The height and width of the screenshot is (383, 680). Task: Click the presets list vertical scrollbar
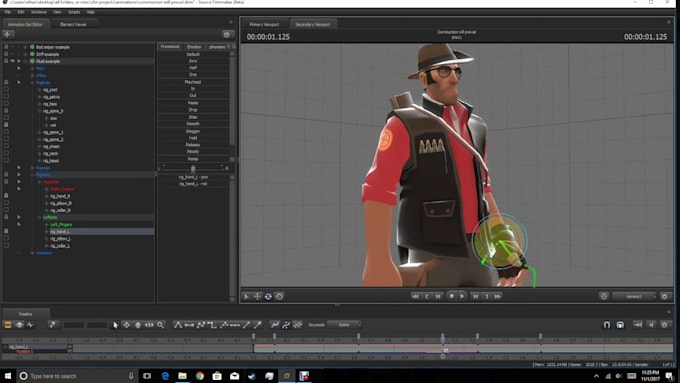(x=232, y=100)
